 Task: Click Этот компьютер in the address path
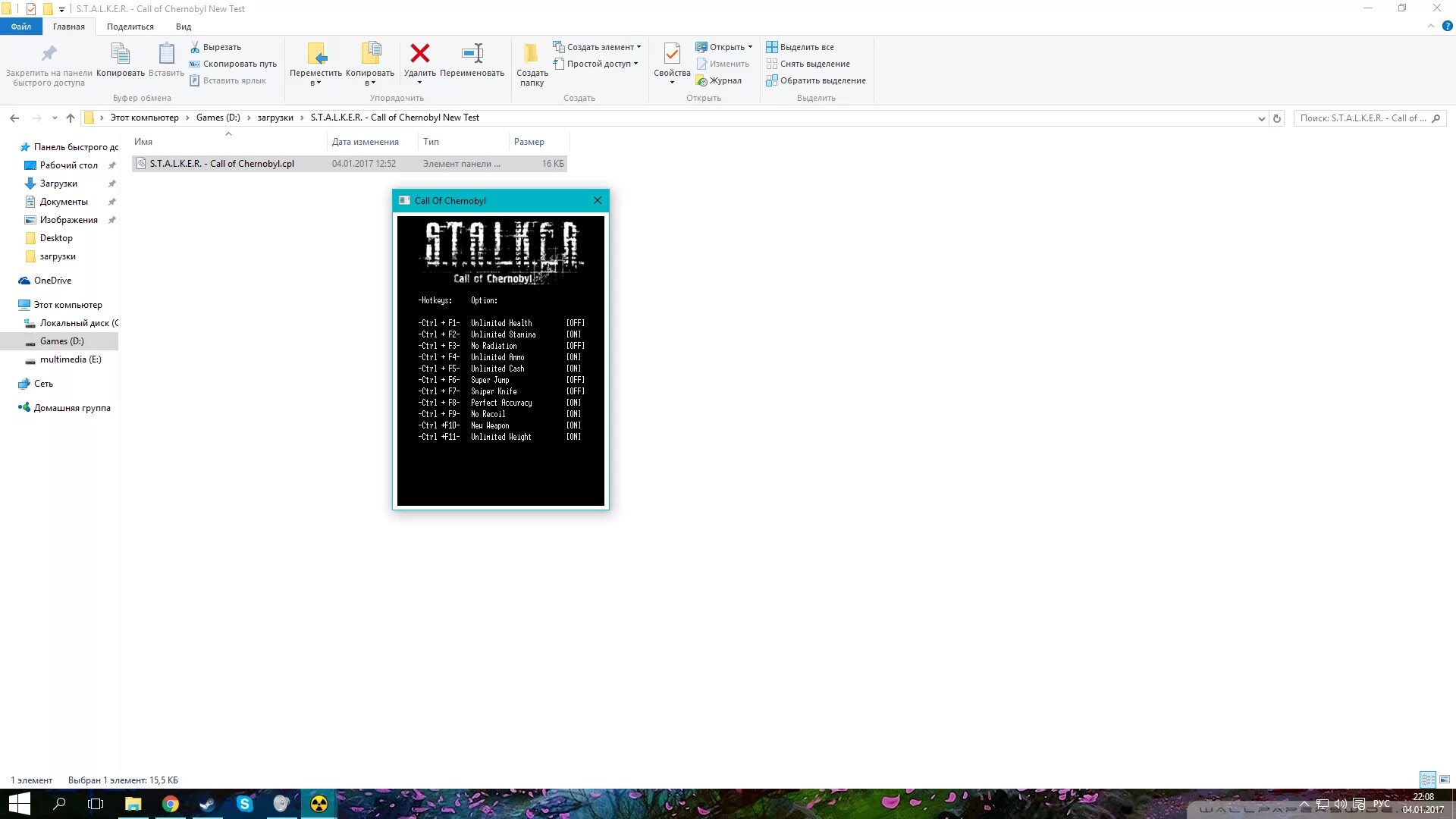click(x=145, y=118)
